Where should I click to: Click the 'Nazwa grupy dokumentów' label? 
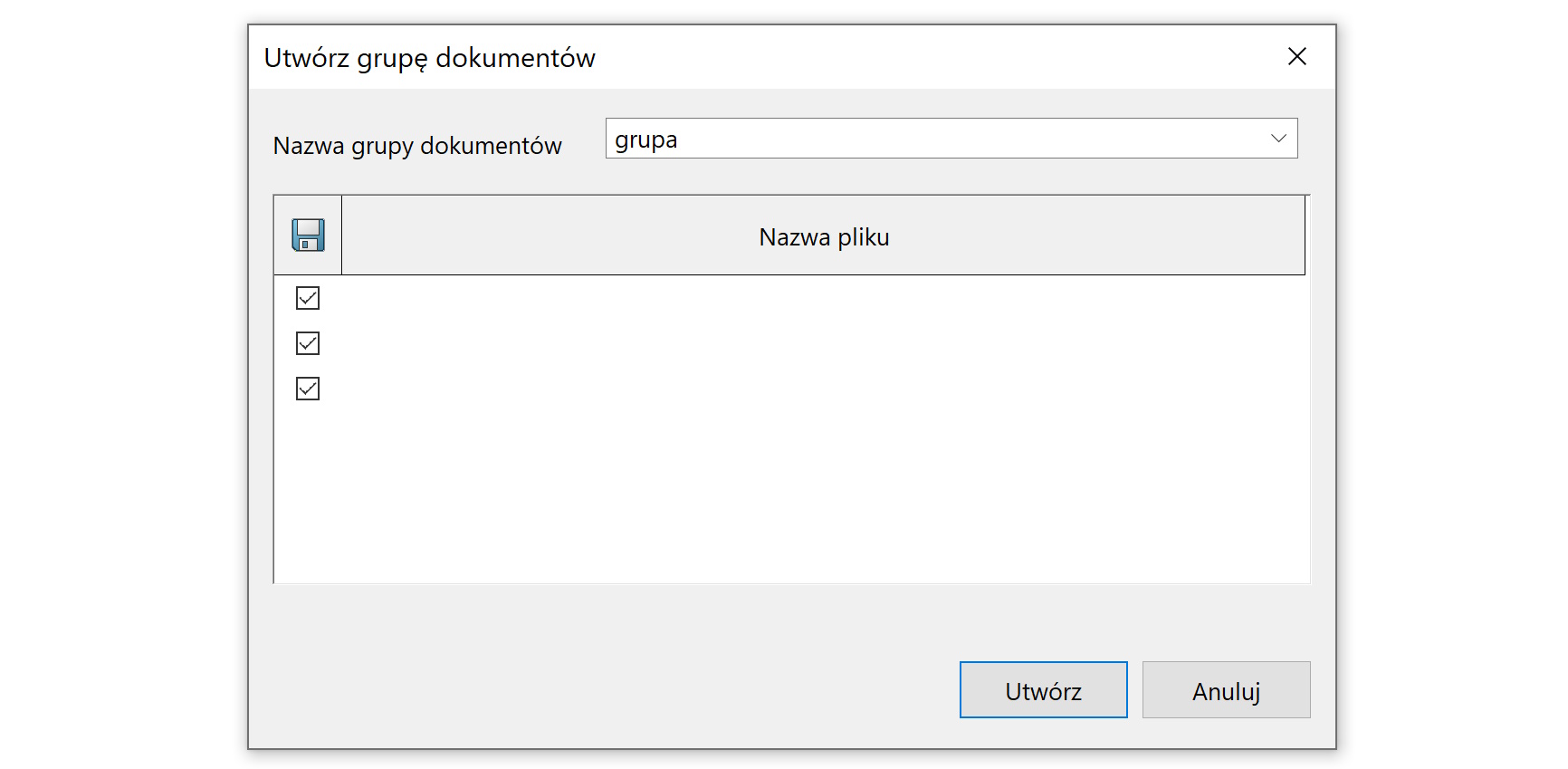[x=417, y=146]
